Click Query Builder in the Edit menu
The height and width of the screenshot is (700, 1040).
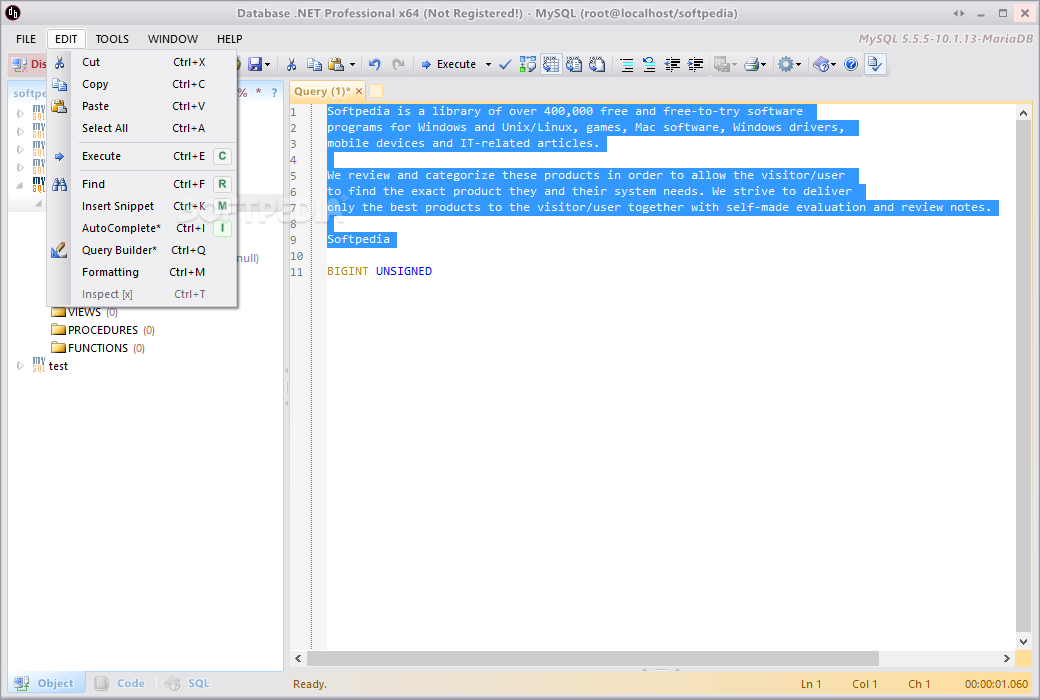pos(119,250)
